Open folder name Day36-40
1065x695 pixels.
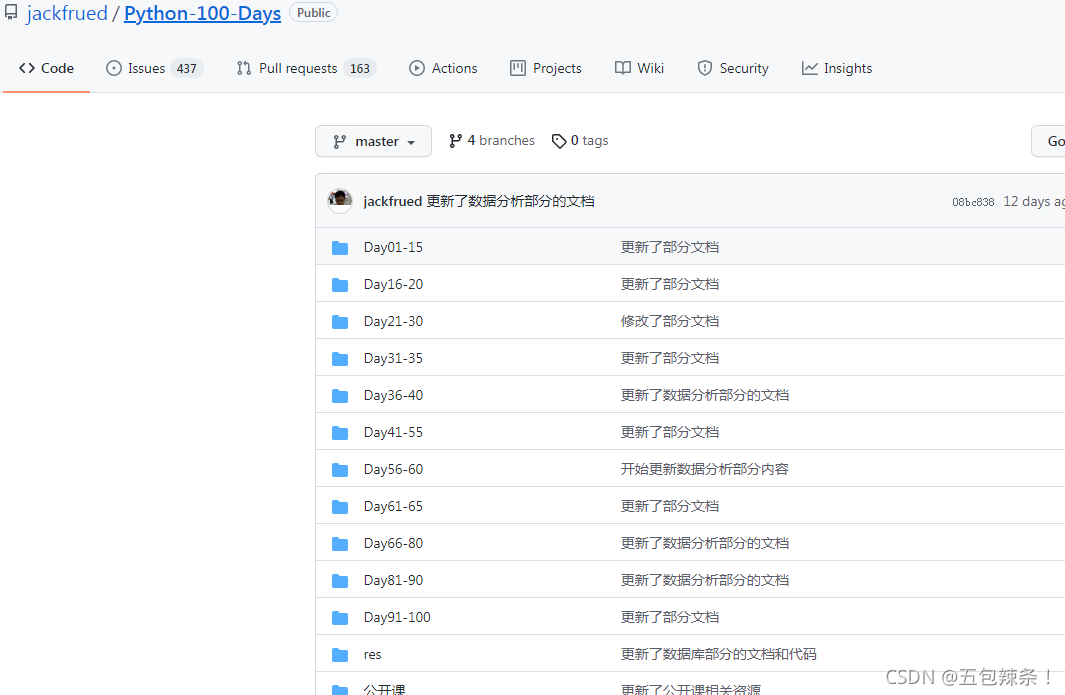coord(393,395)
